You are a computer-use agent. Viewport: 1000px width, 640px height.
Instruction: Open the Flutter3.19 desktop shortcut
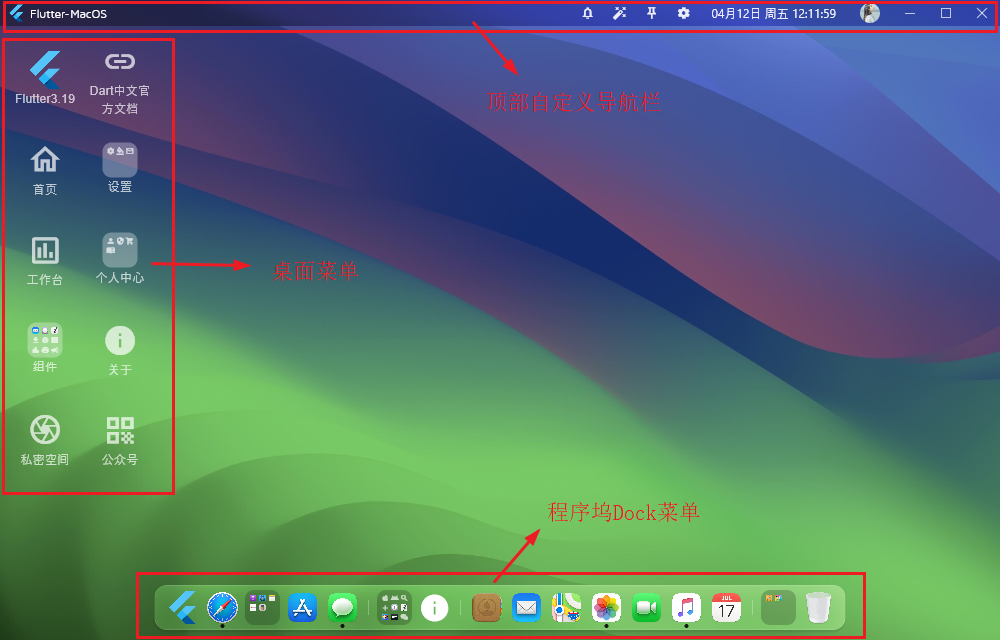pyautogui.click(x=45, y=77)
